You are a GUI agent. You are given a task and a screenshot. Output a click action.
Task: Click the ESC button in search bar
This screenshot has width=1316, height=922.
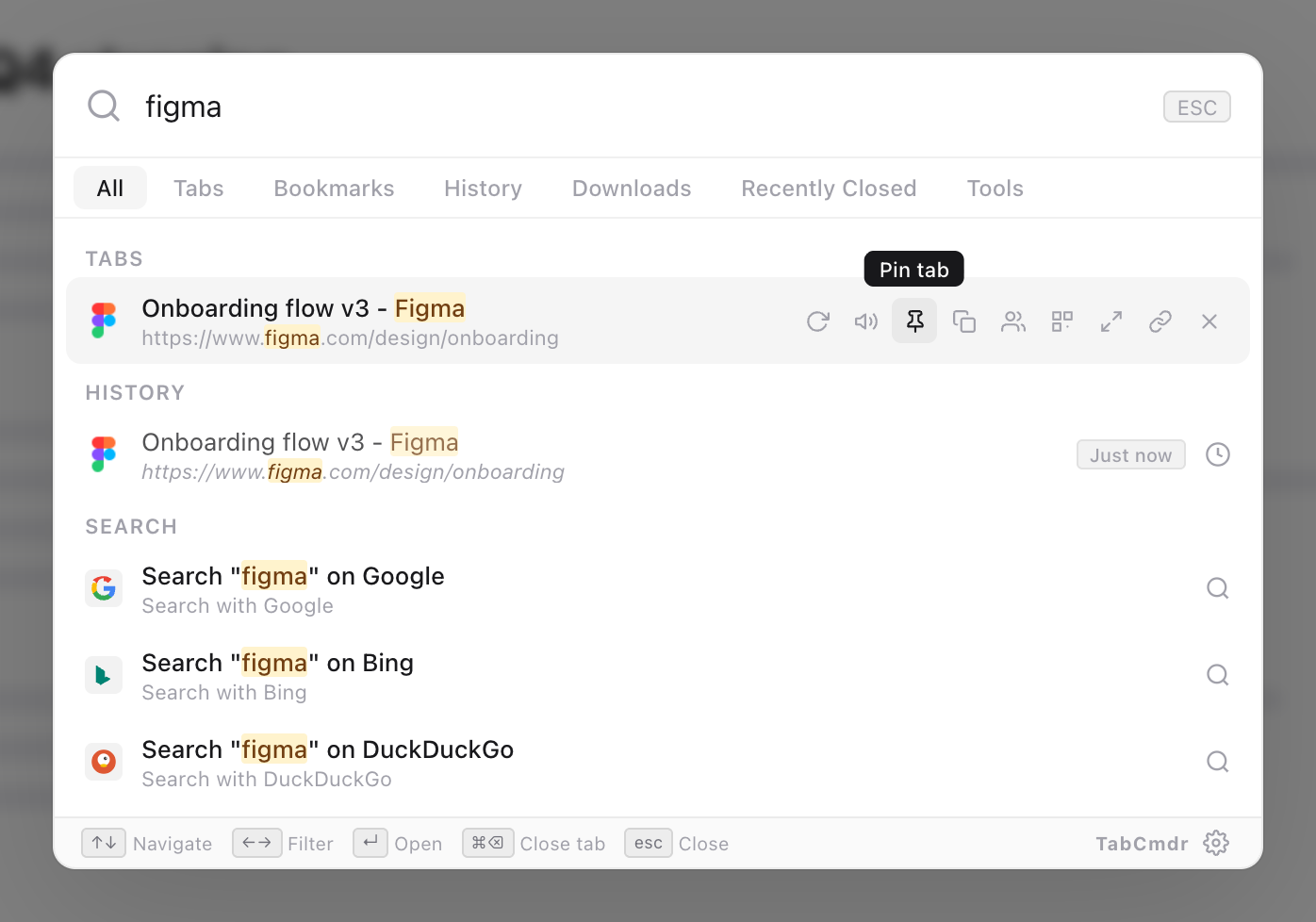(1197, 107)
